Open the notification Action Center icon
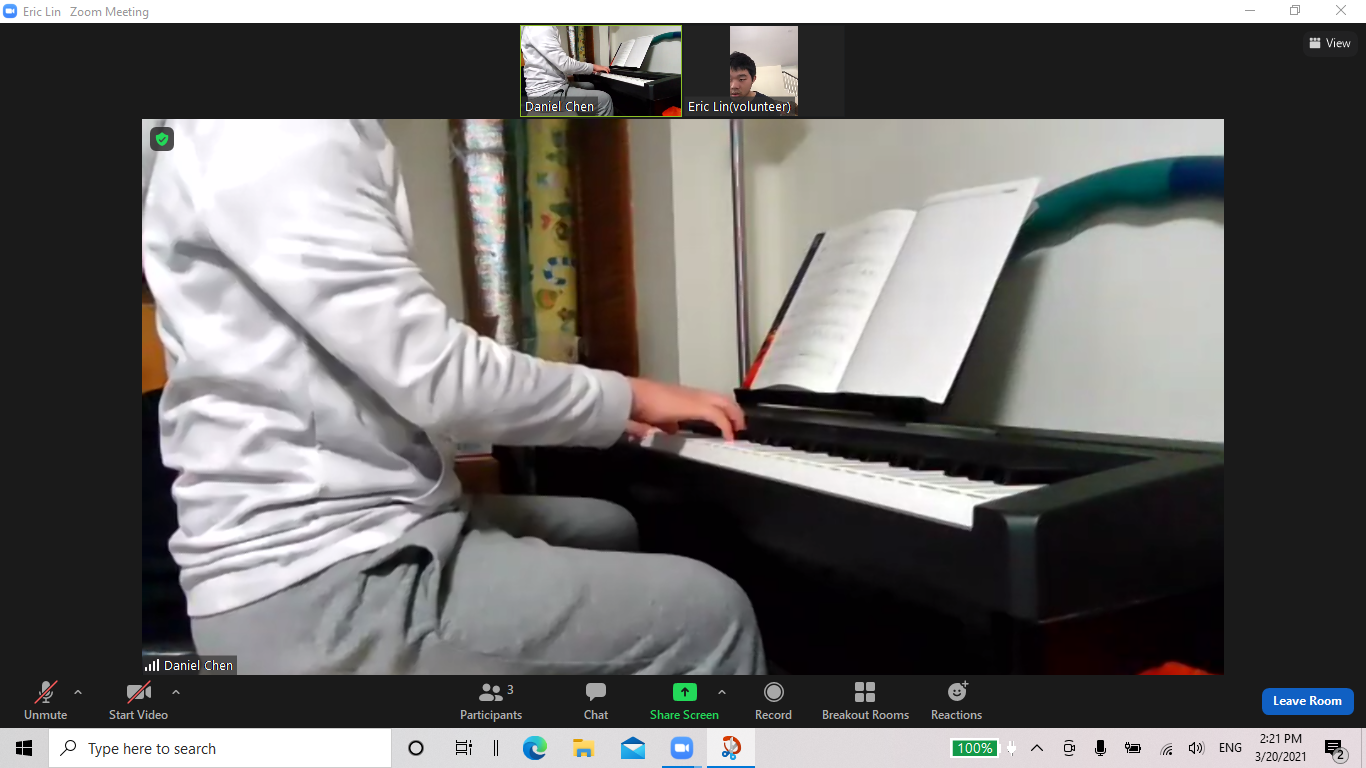 point(1334,748)
